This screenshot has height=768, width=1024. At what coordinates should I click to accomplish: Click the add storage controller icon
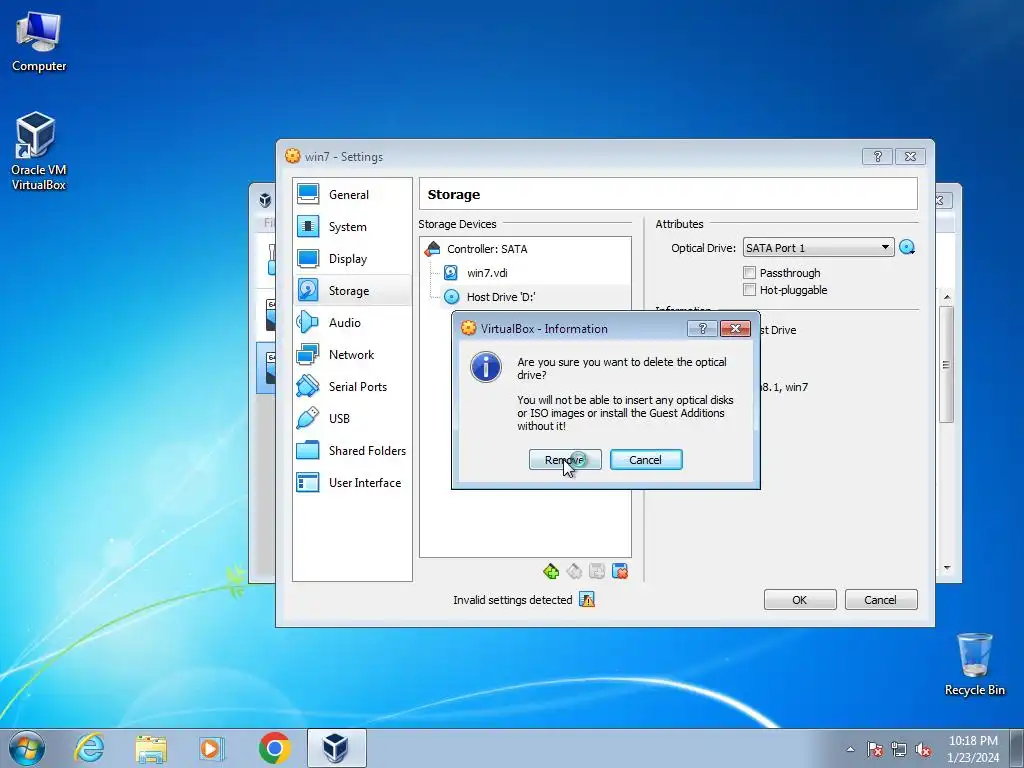point(551,571)
